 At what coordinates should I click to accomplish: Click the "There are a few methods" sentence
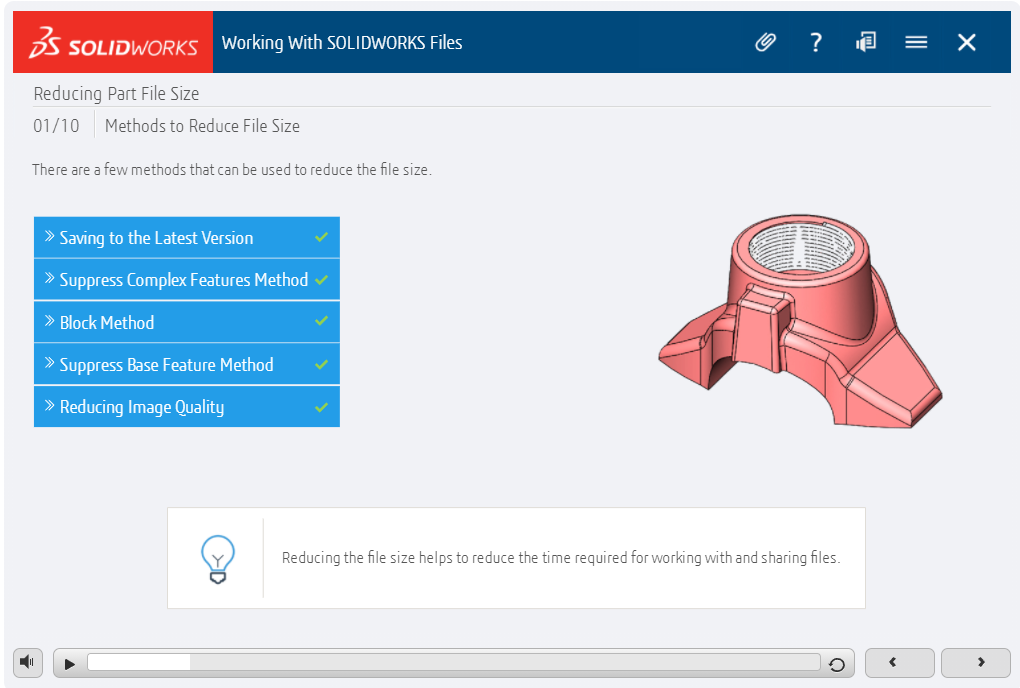[232, 170]
